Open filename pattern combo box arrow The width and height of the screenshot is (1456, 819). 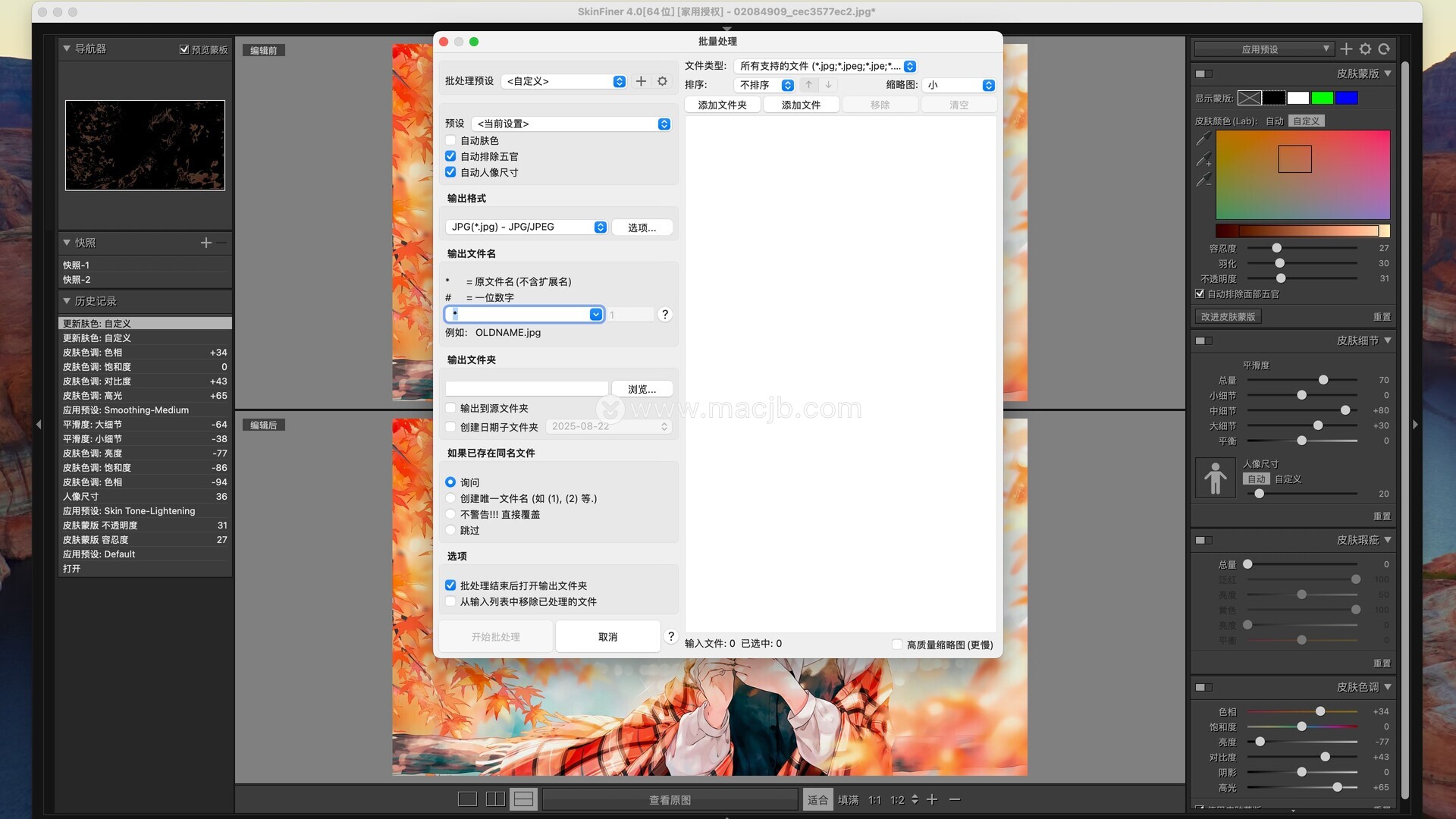coord(596,314)
